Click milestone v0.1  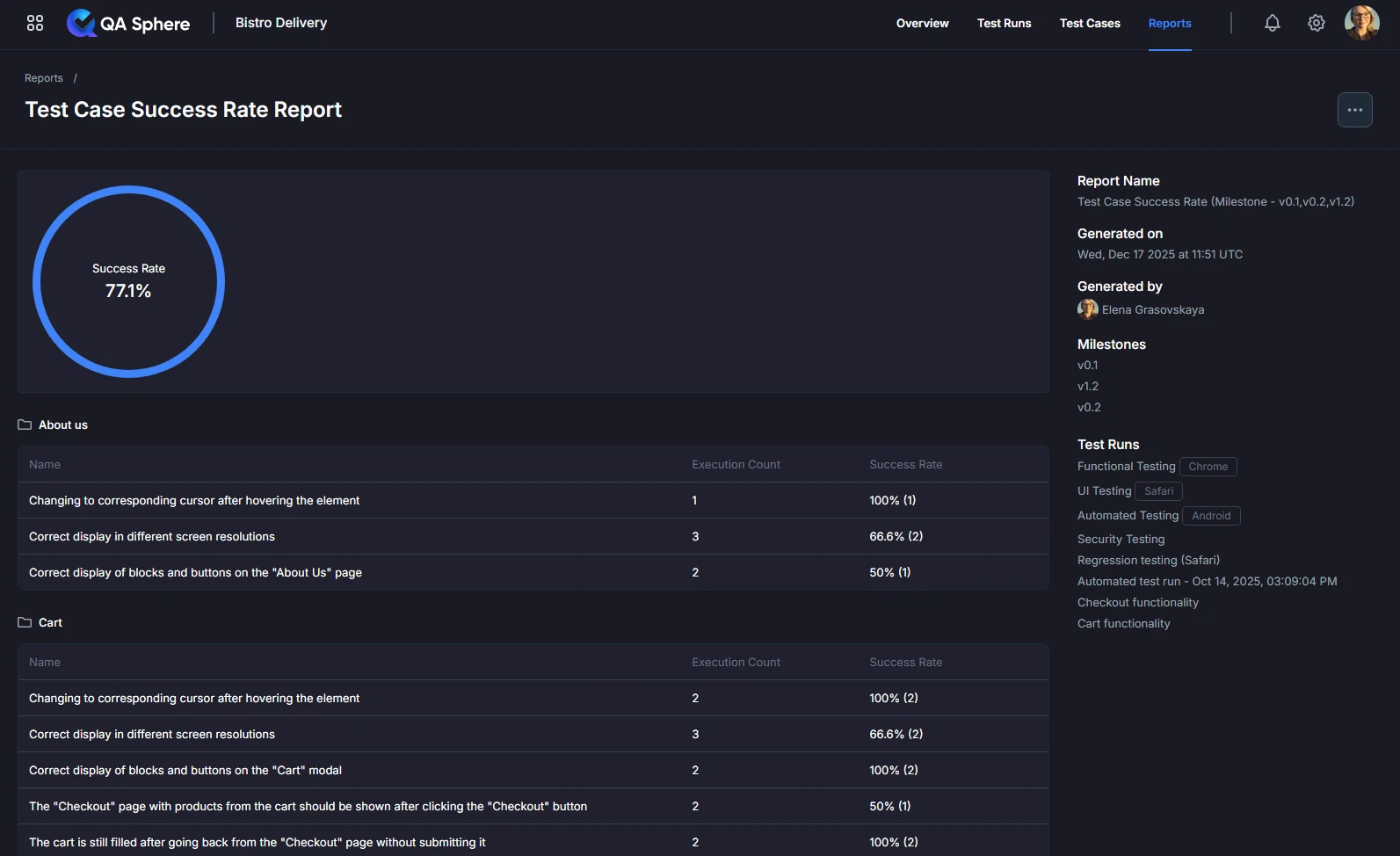[x=1087, y=365]
